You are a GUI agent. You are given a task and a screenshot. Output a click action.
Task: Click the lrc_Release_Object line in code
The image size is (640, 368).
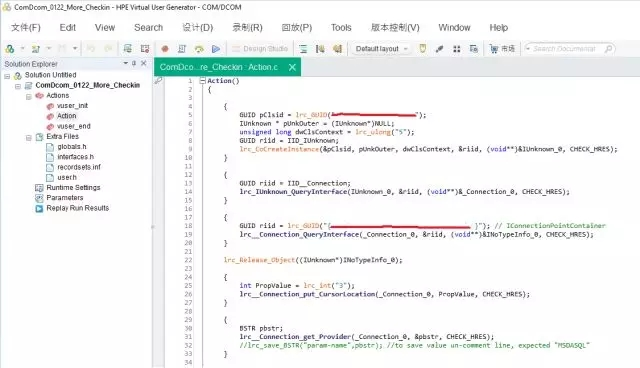click(x=313, y=260)
